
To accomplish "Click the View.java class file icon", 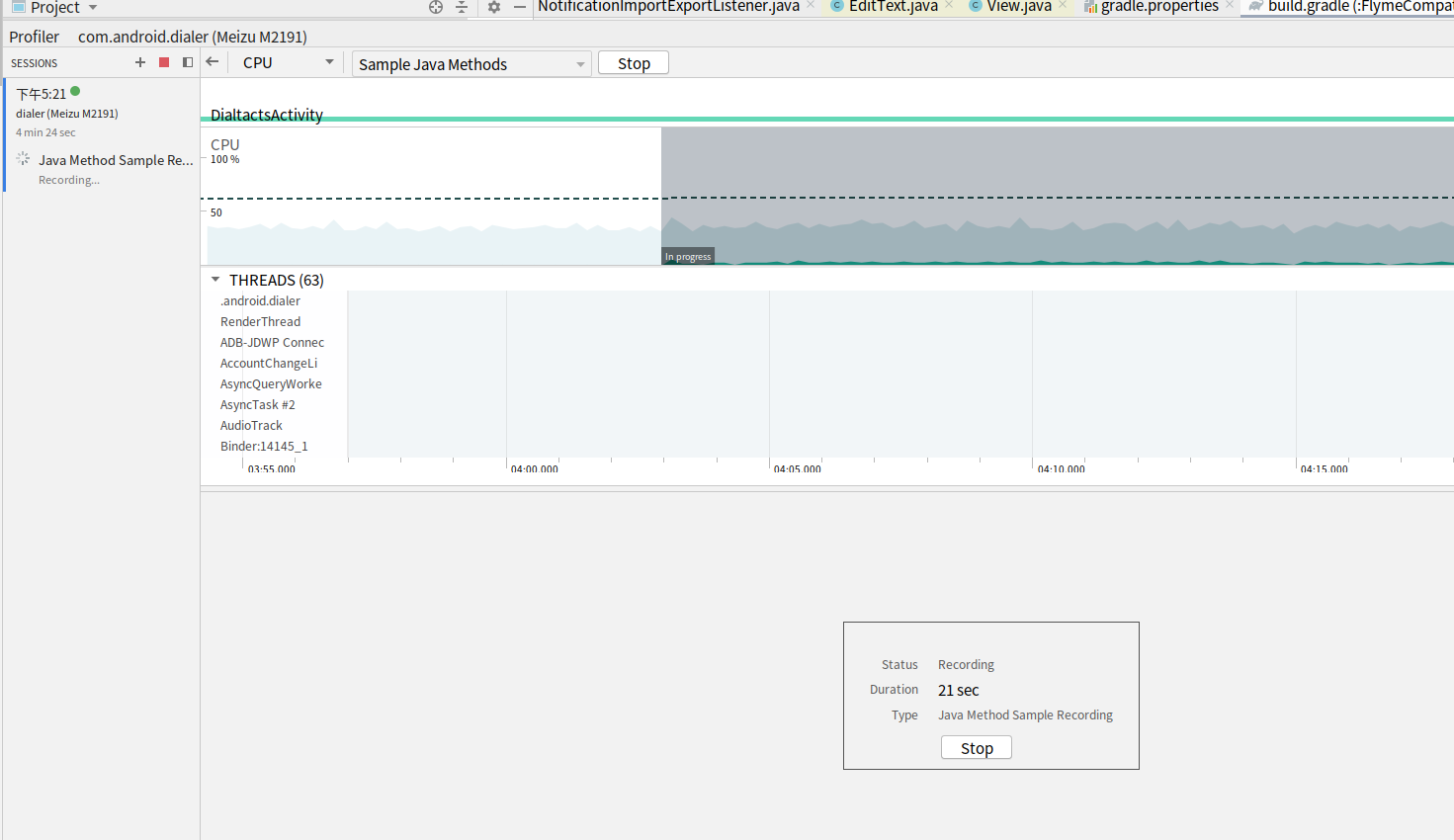I will [976, 6].
